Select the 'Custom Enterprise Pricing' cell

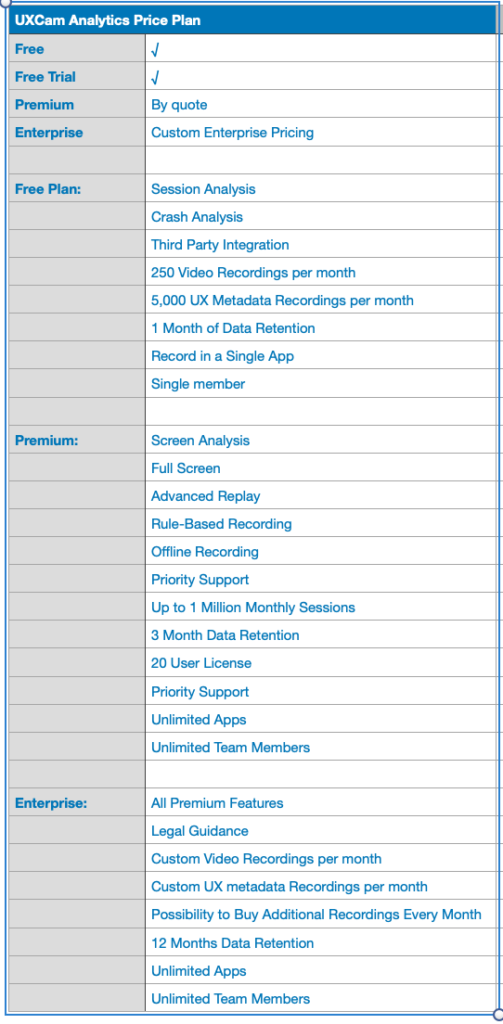click(x=320, y=133)
